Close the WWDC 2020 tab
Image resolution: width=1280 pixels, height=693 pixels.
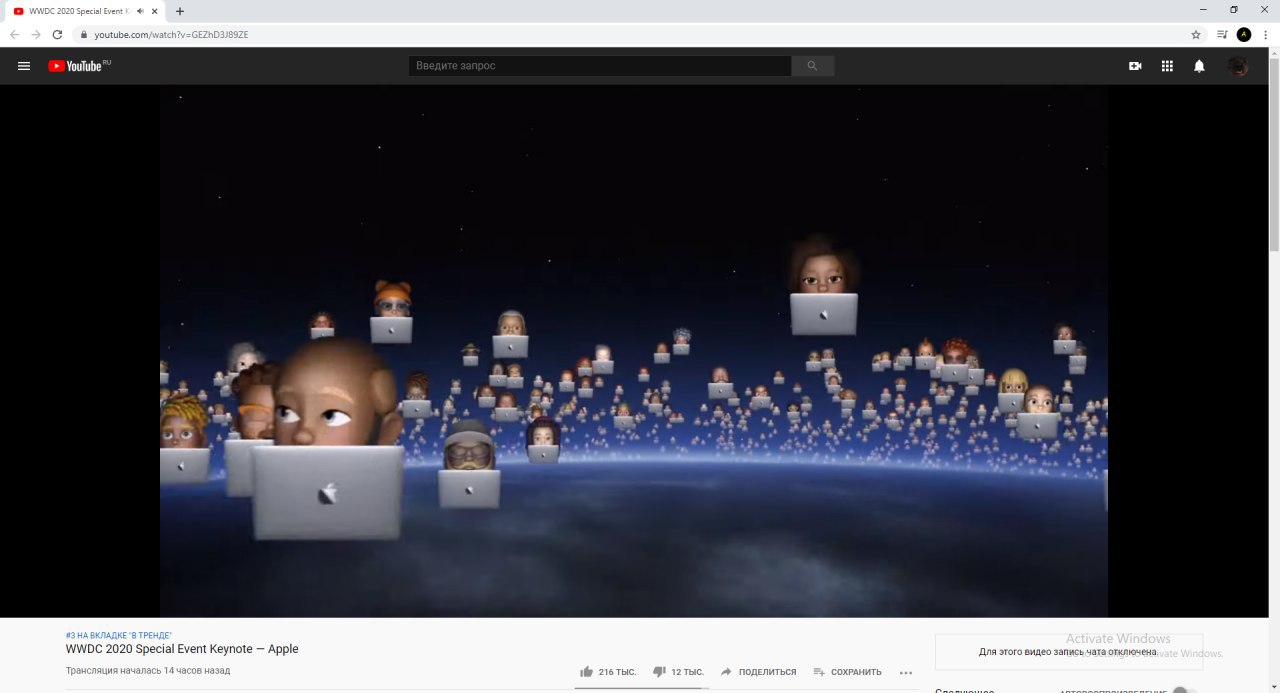click(x=154, y=11)
